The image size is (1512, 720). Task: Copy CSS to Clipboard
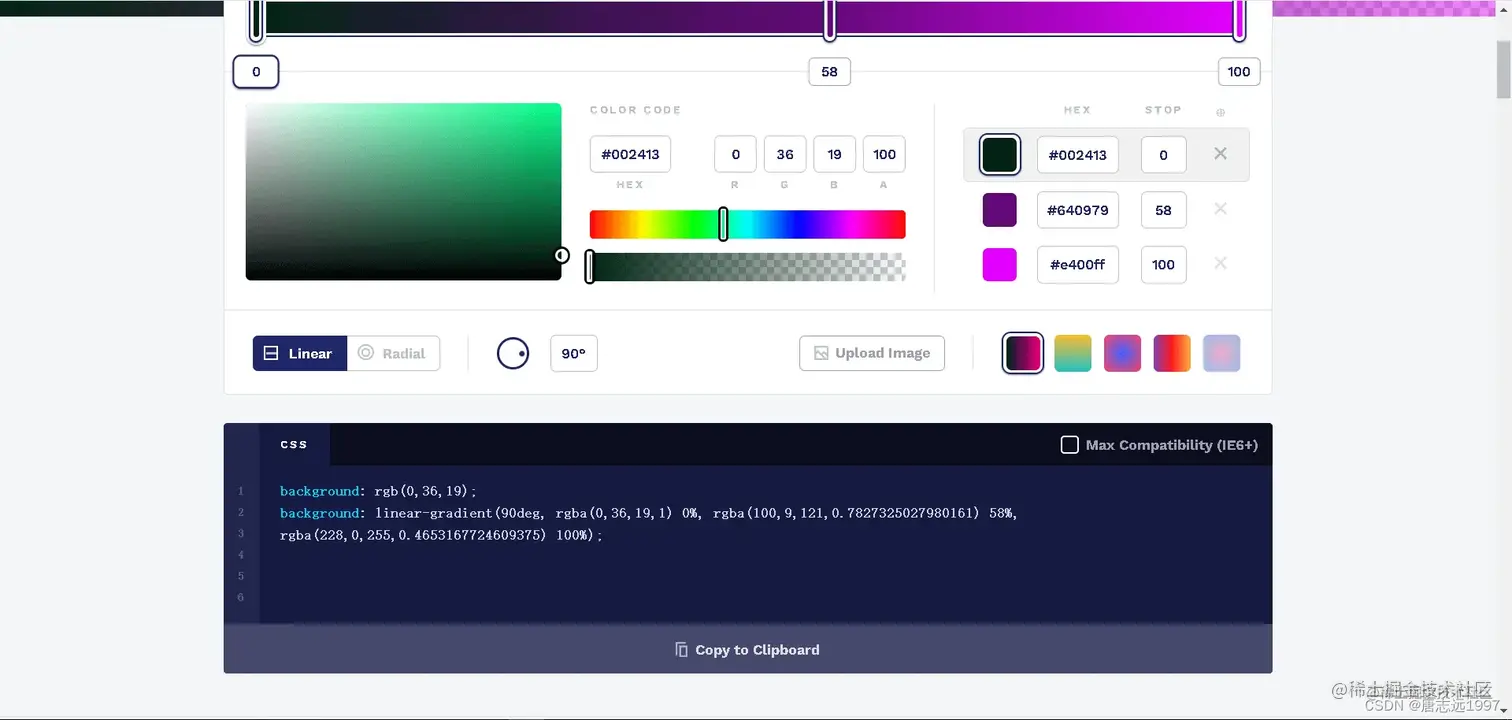[748, 649]
